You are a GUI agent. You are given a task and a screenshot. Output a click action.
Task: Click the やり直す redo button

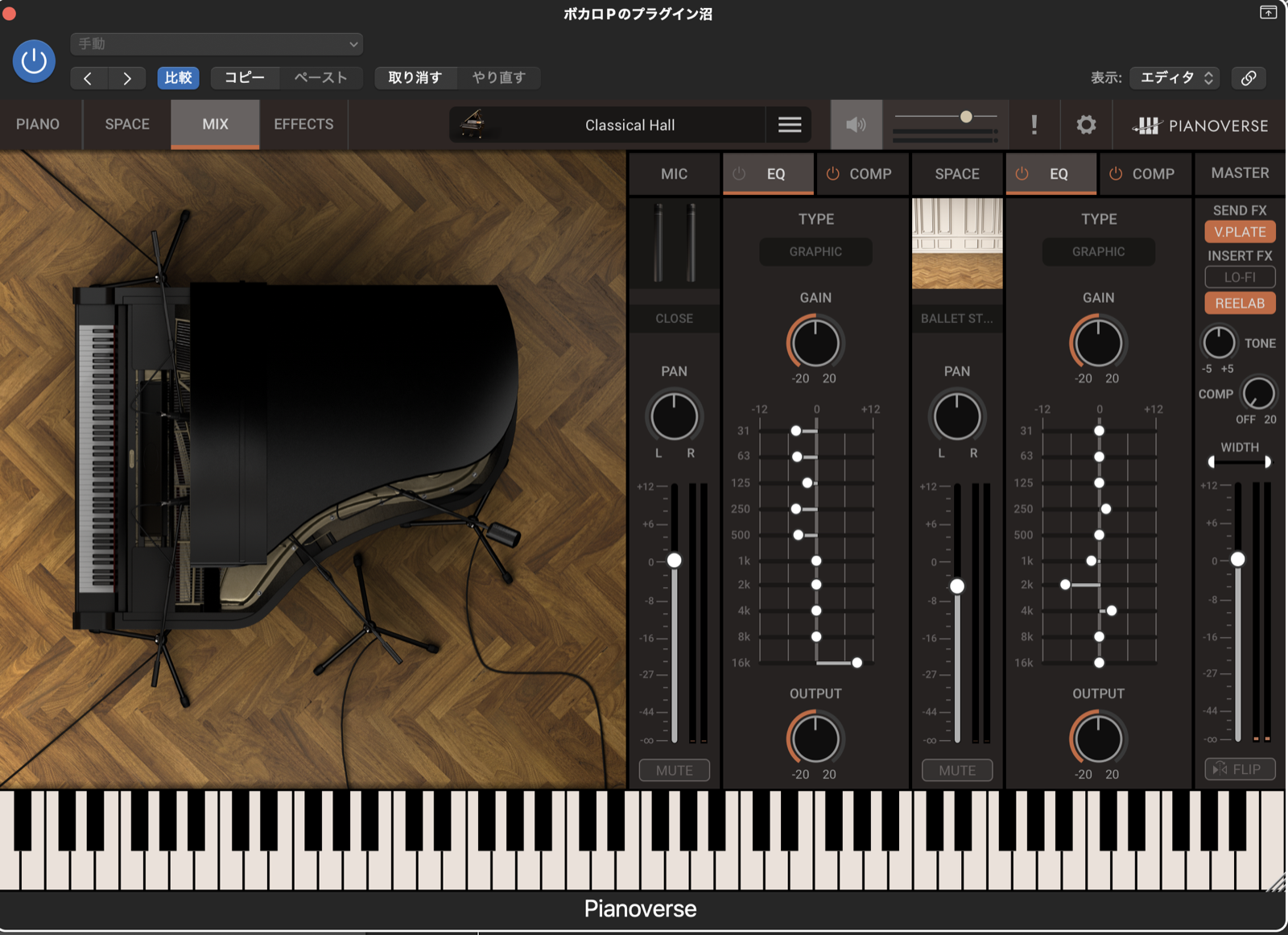point(498,78)
